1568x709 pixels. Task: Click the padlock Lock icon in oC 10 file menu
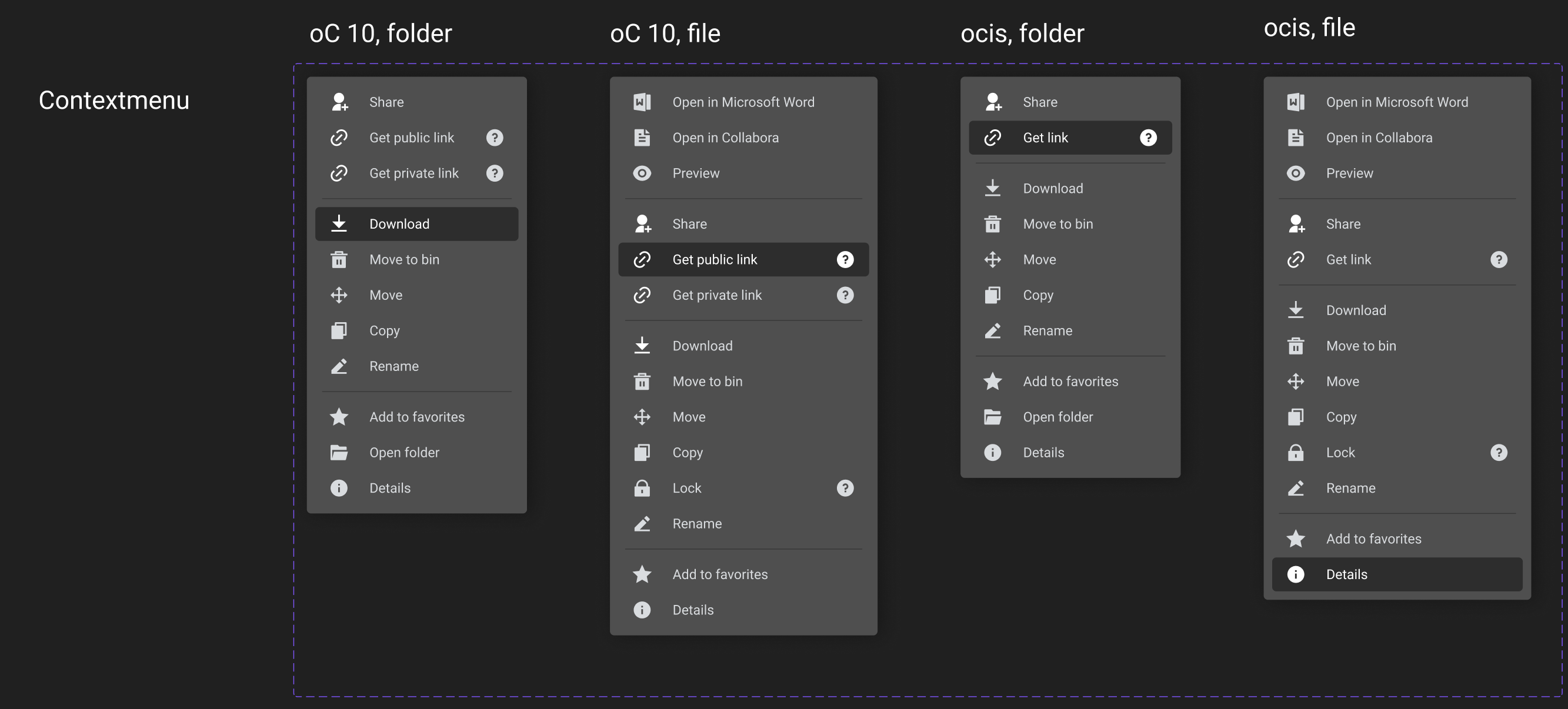(642, 487)
